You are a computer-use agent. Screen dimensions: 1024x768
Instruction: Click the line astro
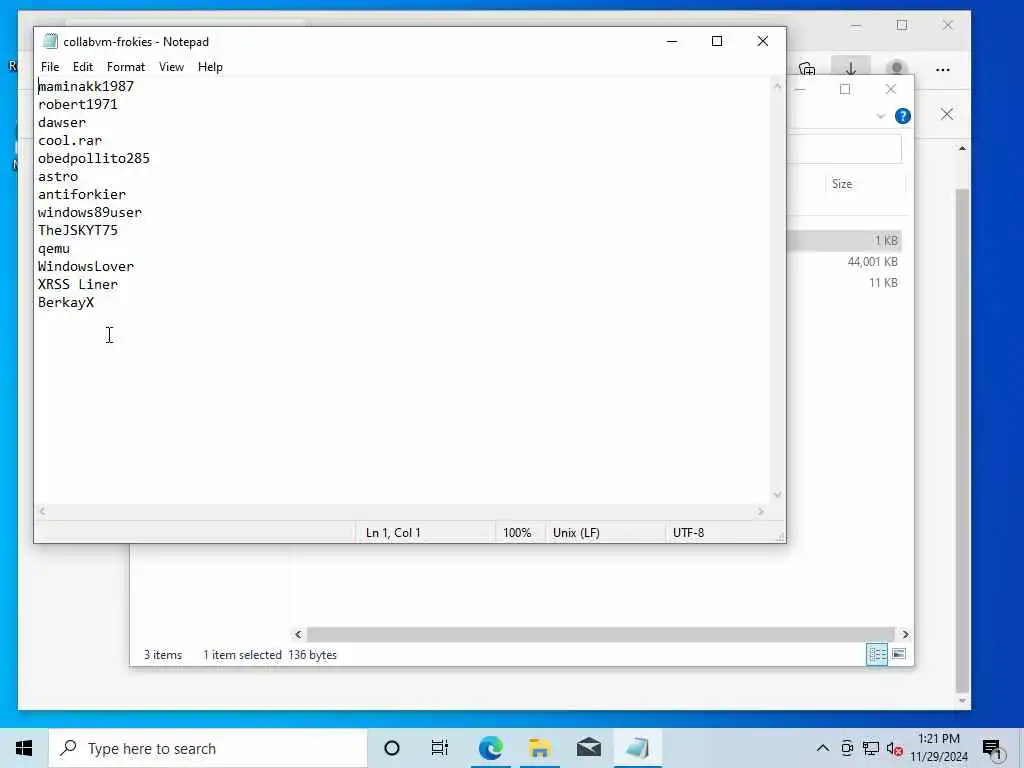(58, 176)
